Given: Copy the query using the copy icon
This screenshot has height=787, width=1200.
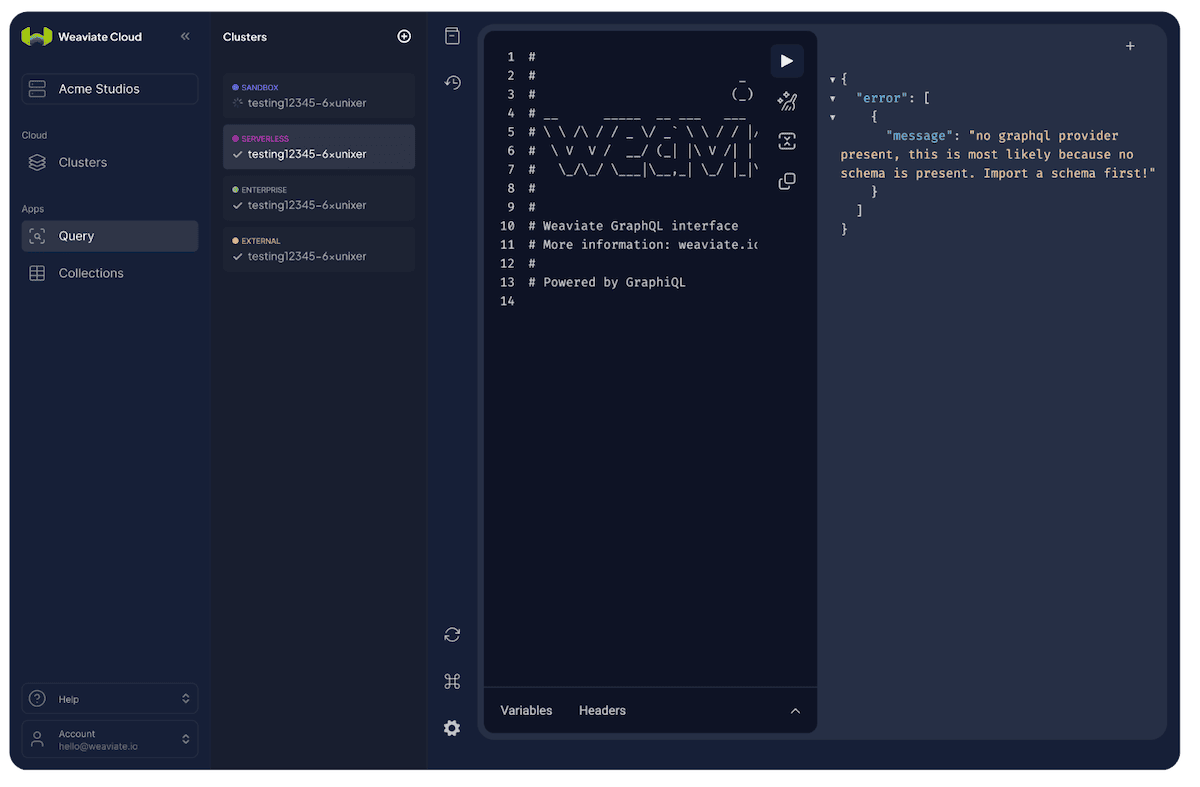Looking at the screenshot, I should tap(787, 181).
